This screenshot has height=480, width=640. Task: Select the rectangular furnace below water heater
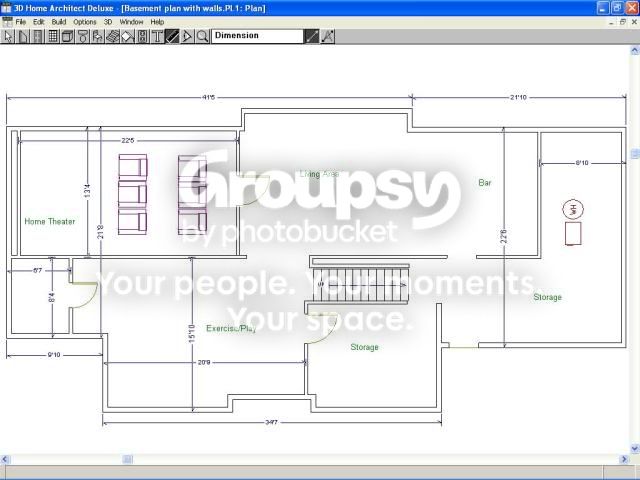click(573, 233)
